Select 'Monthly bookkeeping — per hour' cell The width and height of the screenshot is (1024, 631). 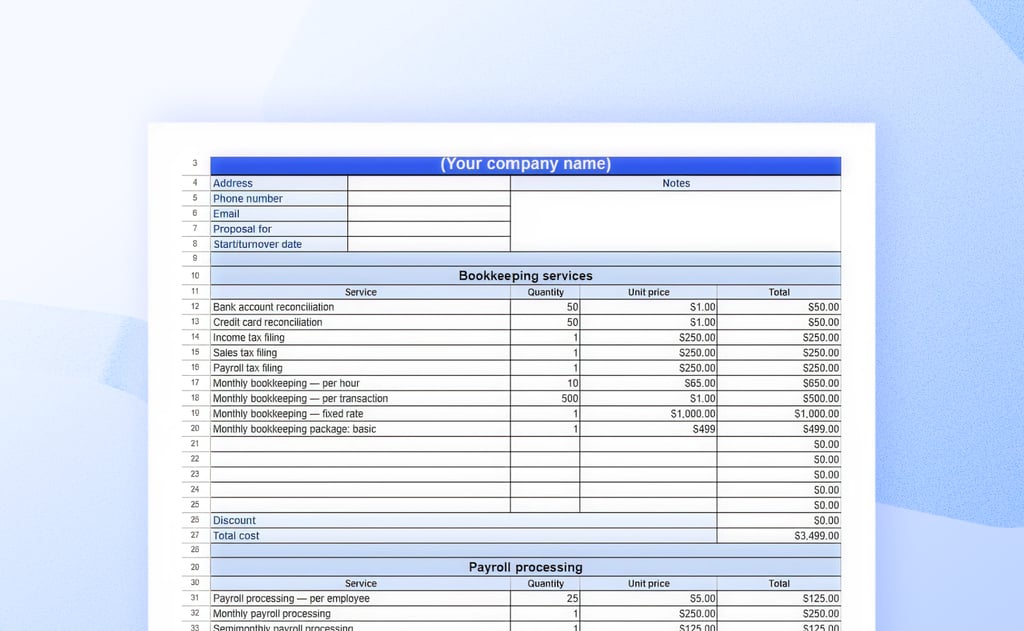click(360, 383)
